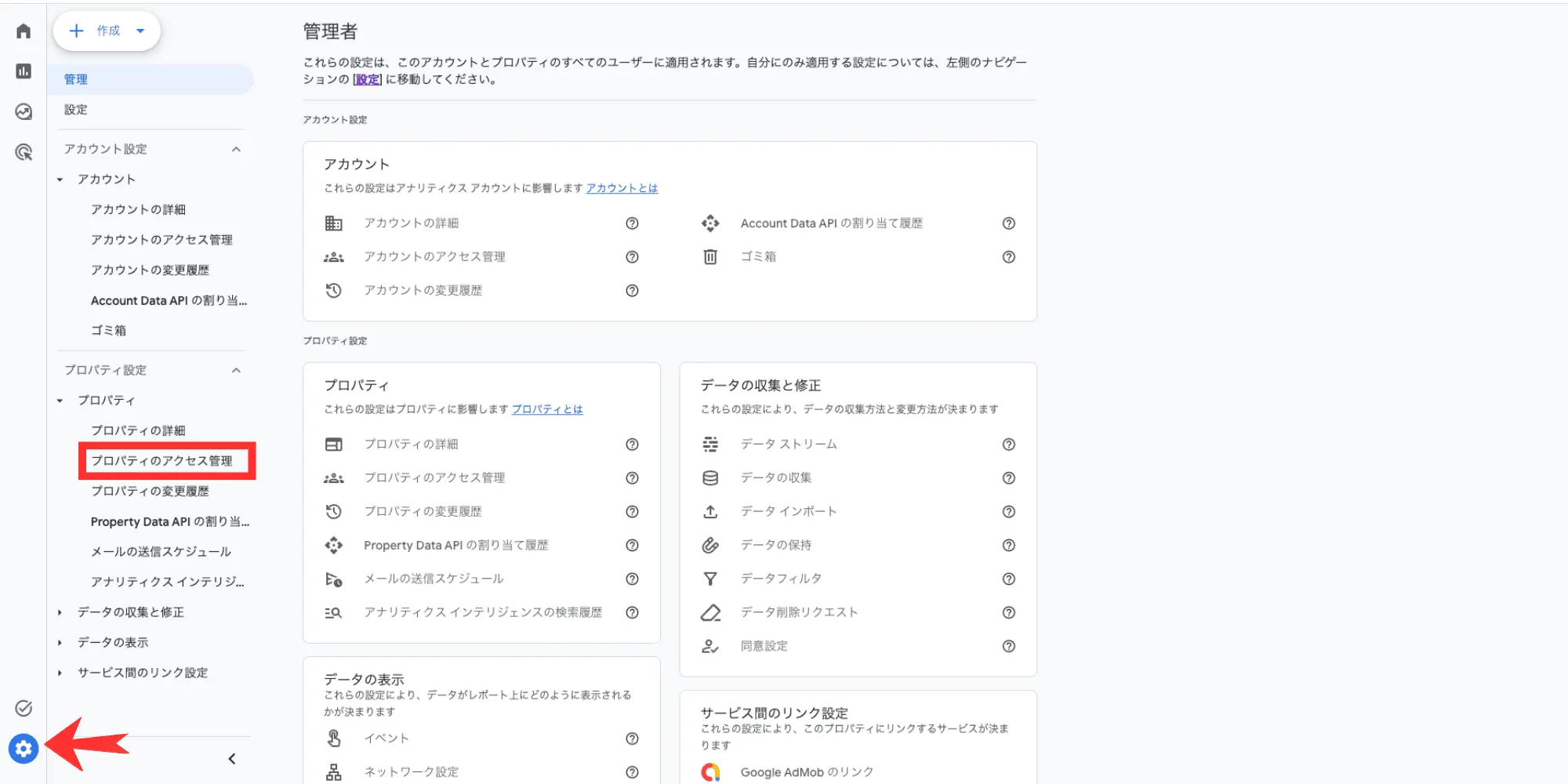The width and height of the screenshot is (1568, 784).
Task: Click the building icon for アカウントの詳細
Action: coord(334,223)
